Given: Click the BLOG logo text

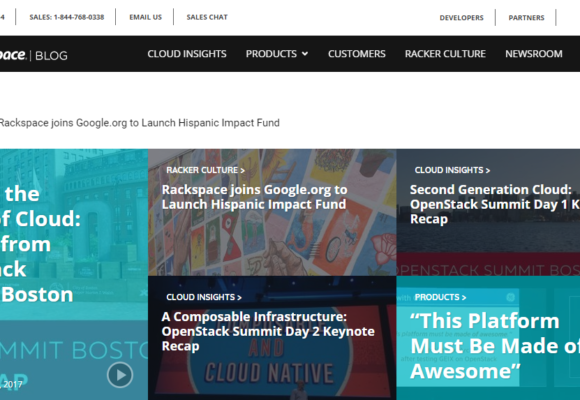Looking at the screenshot, I should point(51,56).
